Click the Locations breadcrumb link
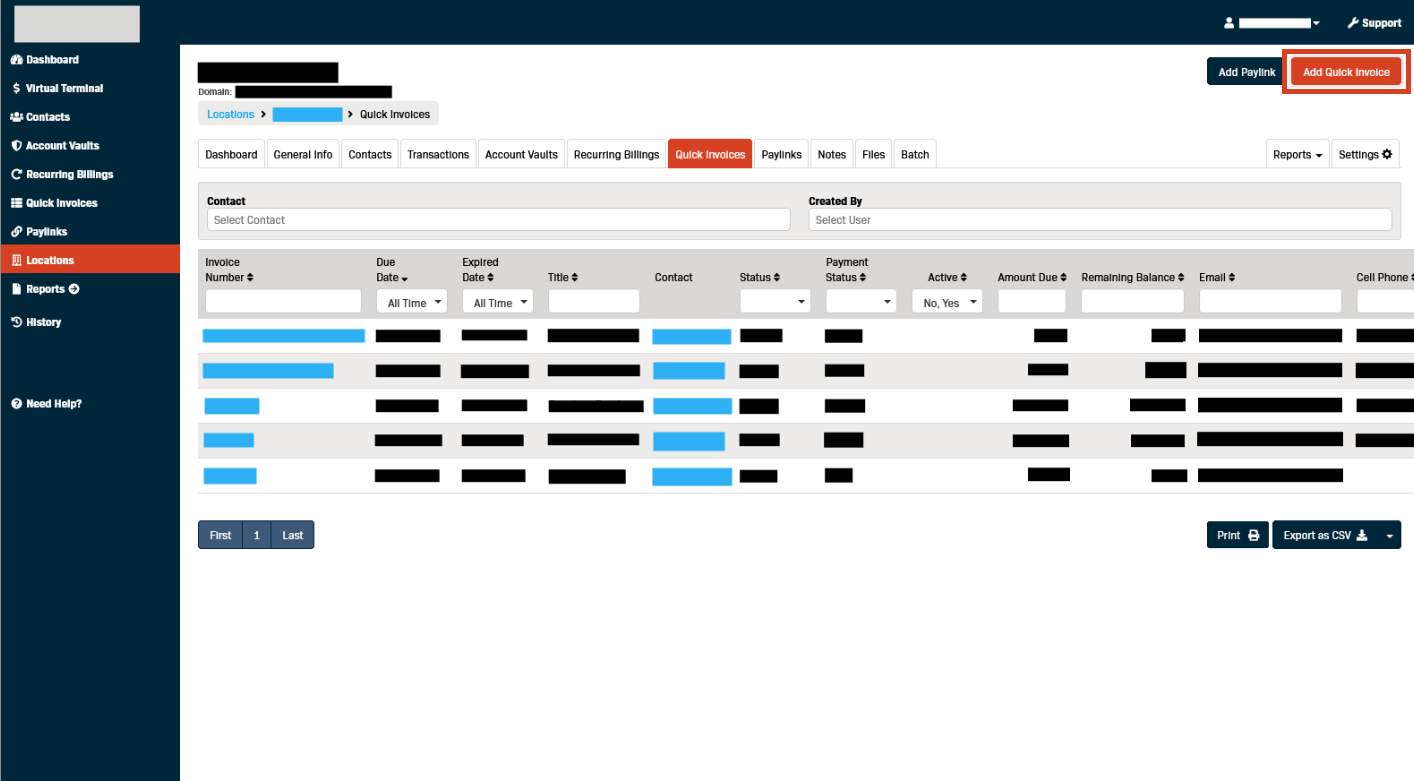The image size is (1414, 781). click(x=230, y=115)
